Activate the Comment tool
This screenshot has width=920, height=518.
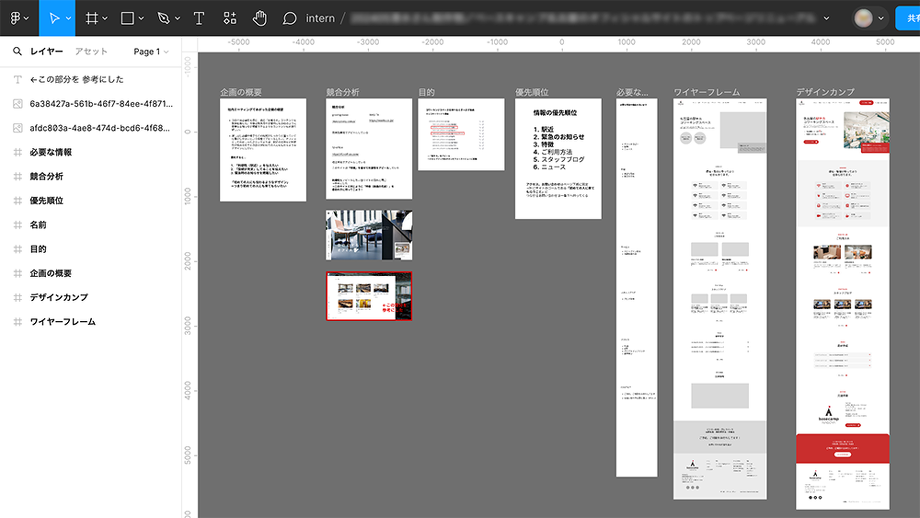click(x=290, y=18)
